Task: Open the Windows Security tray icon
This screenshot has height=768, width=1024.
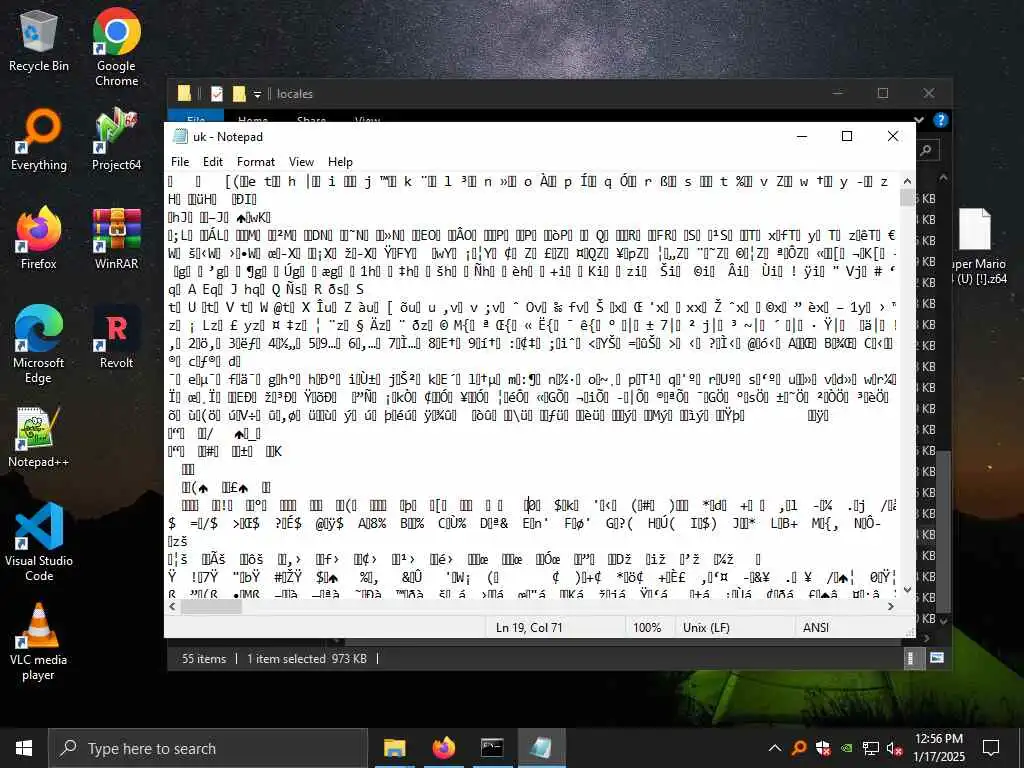Action: 823,748
